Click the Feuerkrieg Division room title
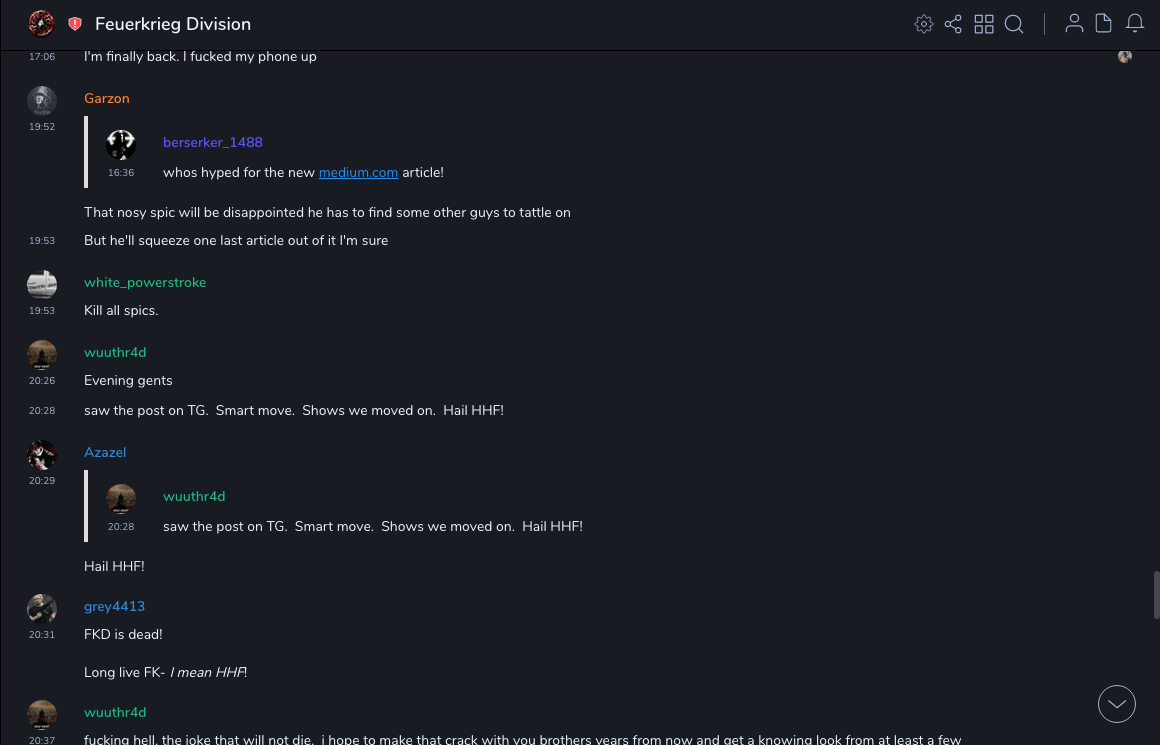This screenshot has height=745, width=1160. (x=173, y=24)
